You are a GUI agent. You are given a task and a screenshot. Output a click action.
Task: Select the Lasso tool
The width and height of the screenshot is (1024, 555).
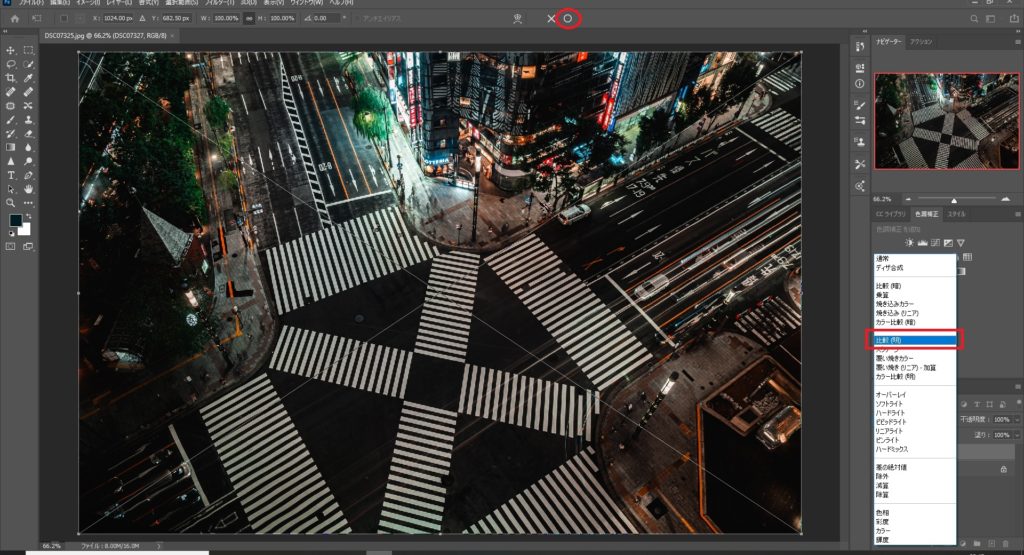coord(10,64)
